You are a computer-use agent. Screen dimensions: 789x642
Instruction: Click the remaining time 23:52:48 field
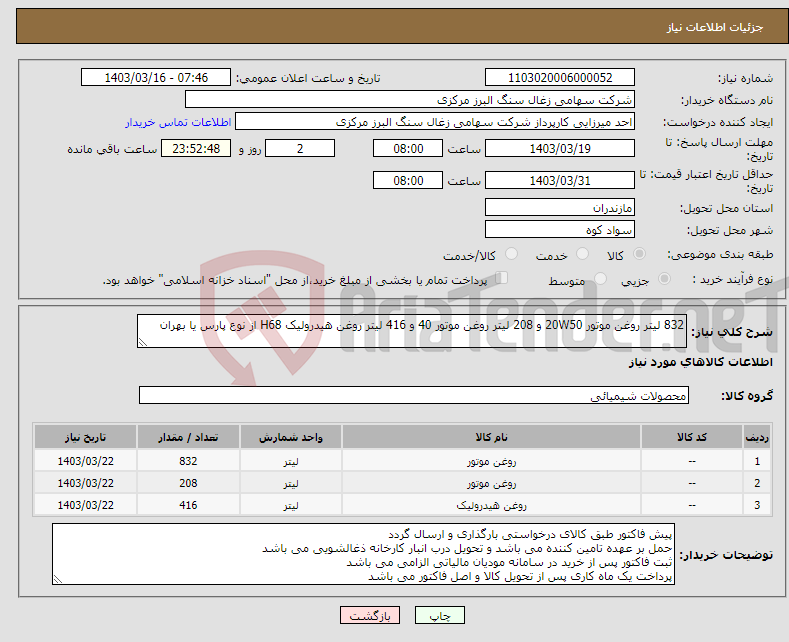point(196,148)
